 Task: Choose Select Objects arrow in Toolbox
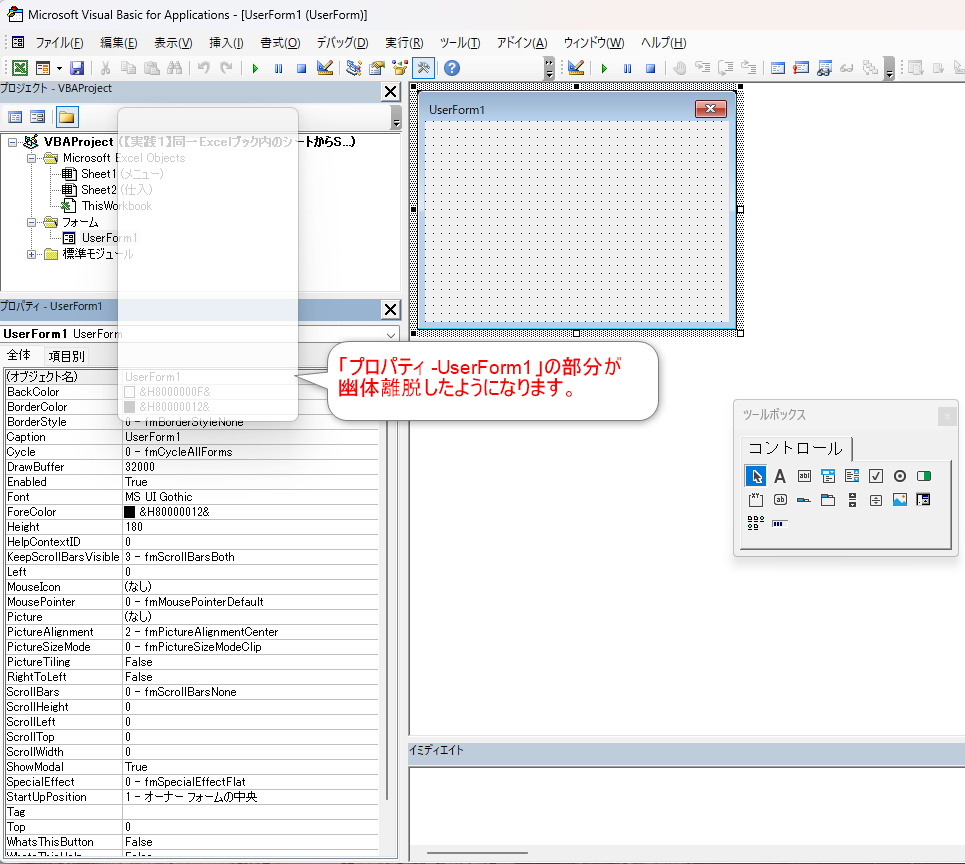point(756,476)
